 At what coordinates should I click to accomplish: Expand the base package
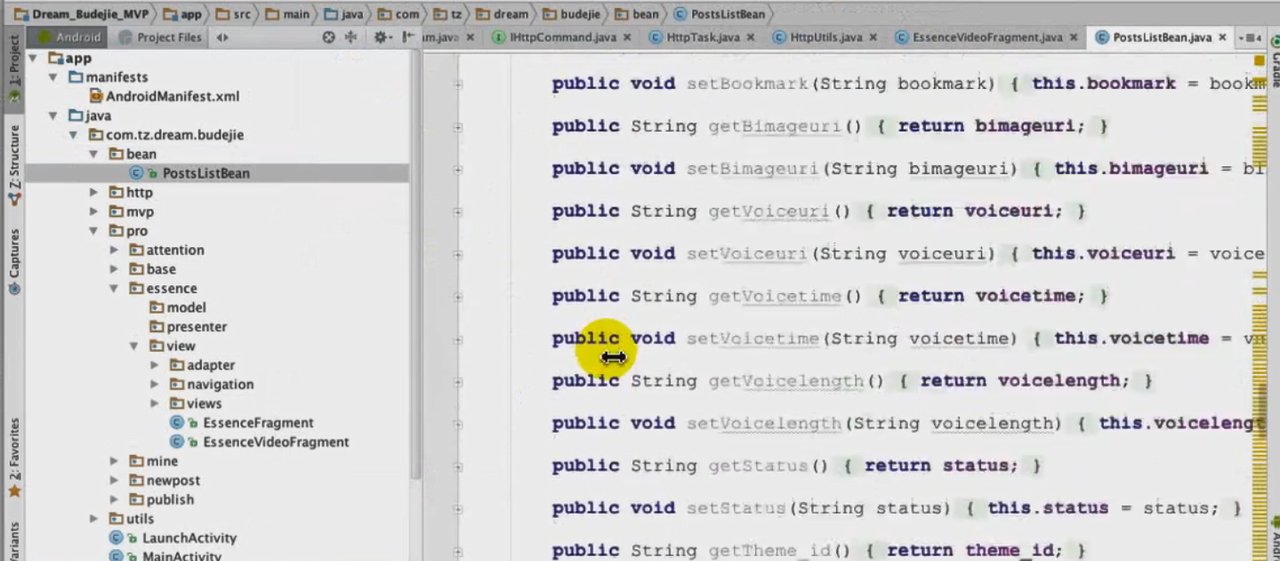pos(114,269)
